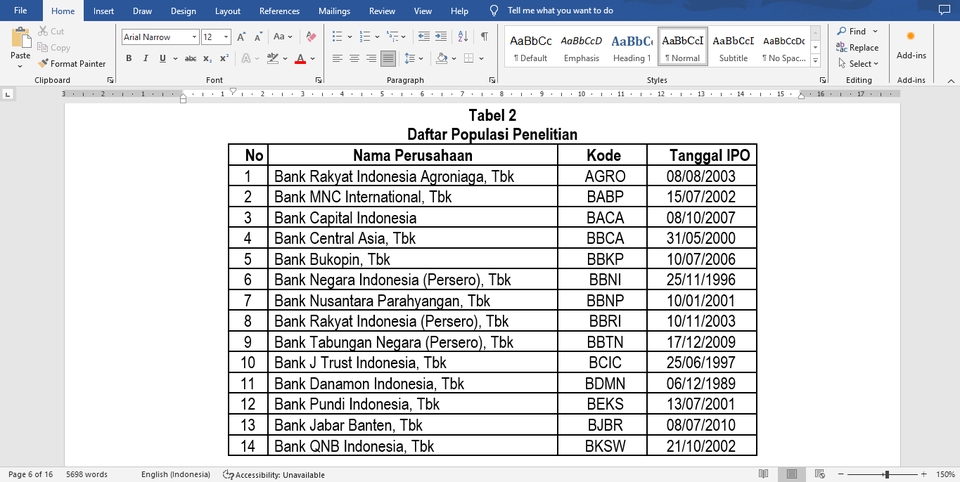Apply paragraph shading color bucket
The width and height of the screenshot is (960, 482).
point(441,58)
